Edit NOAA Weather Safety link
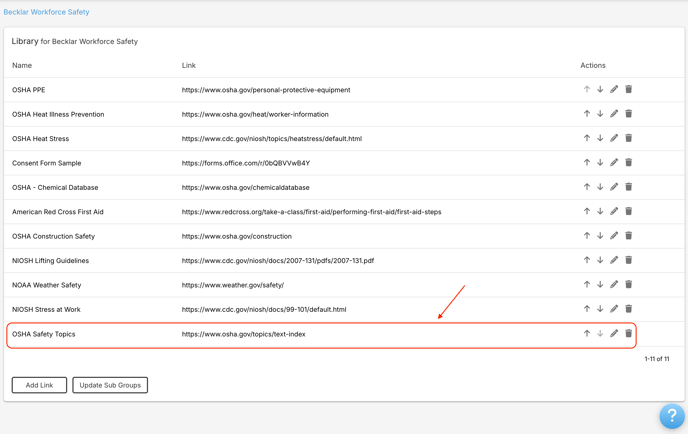 click(x=614, y=285)
